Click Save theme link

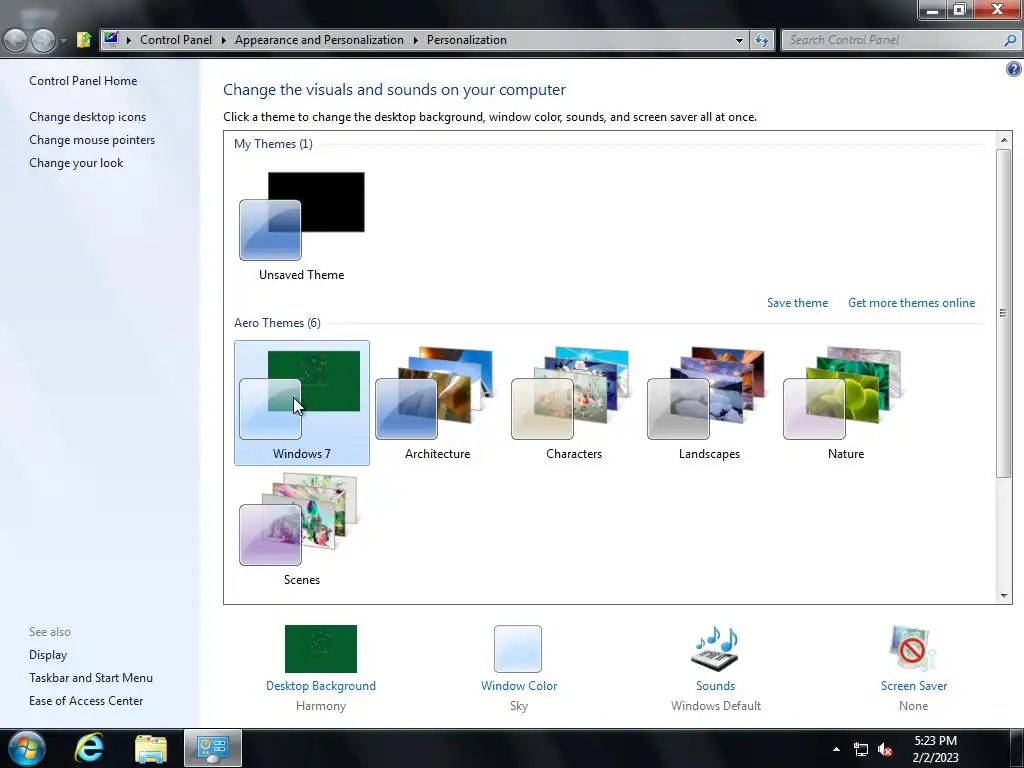[x=797, y=303]
